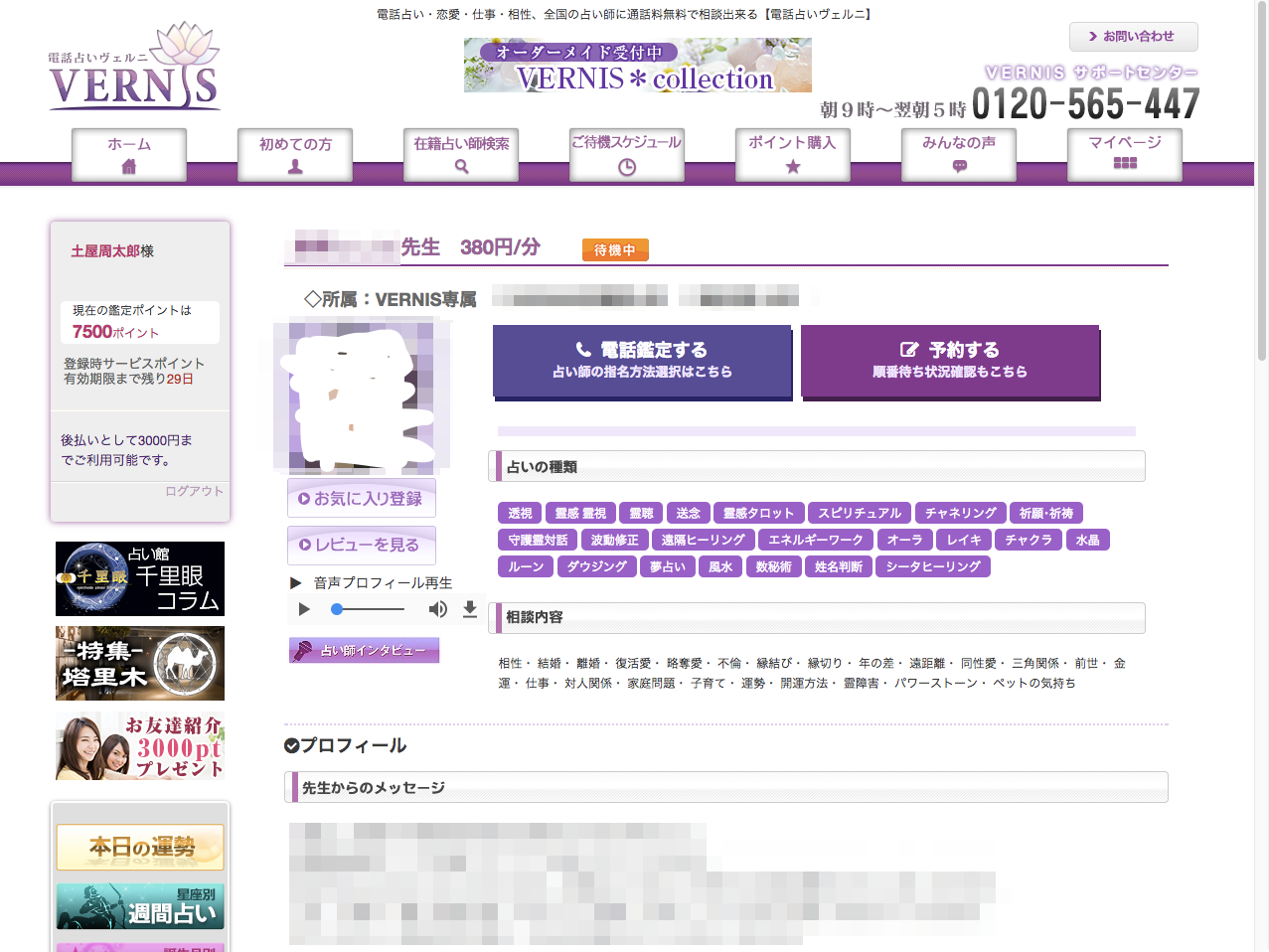
Task: Click the ログアウト link
Action: [x=194, y=491]
